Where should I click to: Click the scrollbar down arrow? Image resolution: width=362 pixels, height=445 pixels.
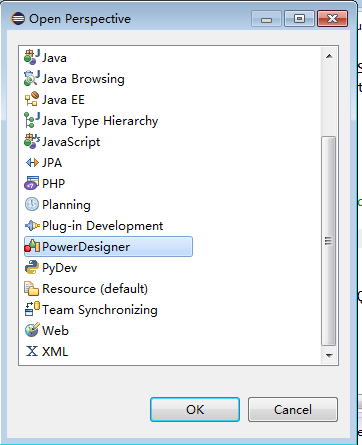pyautogui.click(x=329, y=355)
